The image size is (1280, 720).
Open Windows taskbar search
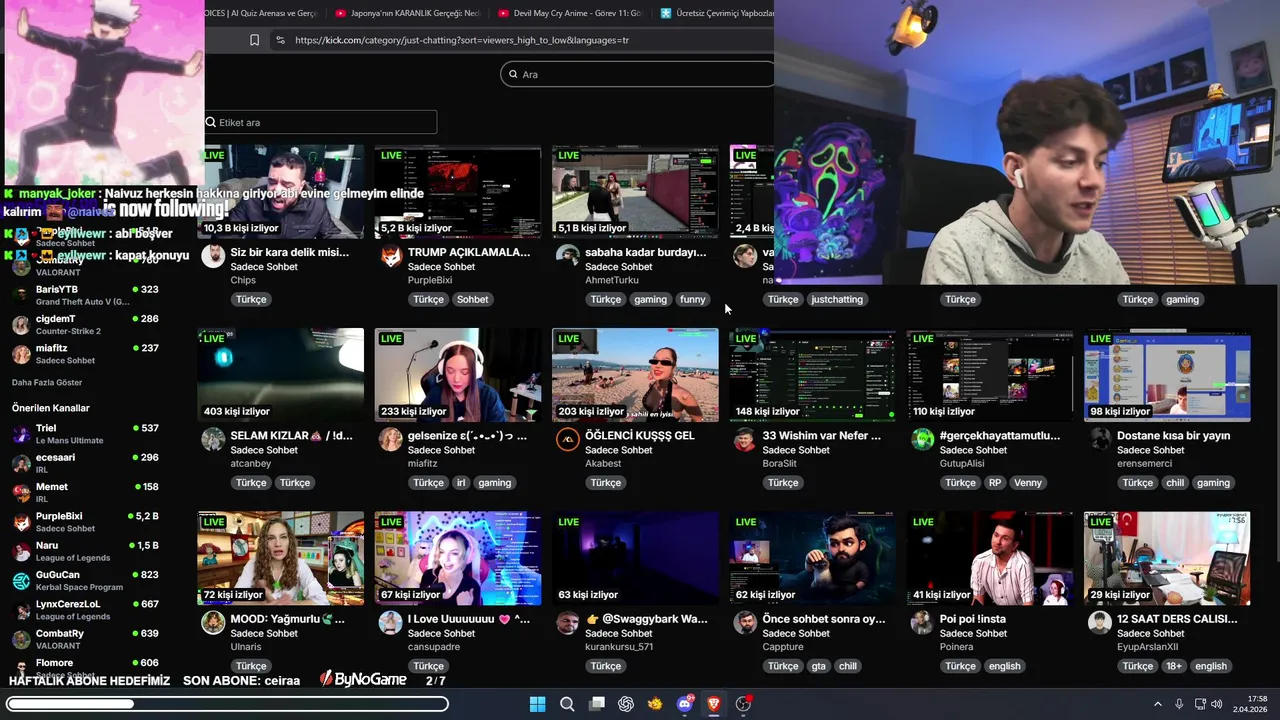pyautogui.click(x=567, y=704)
